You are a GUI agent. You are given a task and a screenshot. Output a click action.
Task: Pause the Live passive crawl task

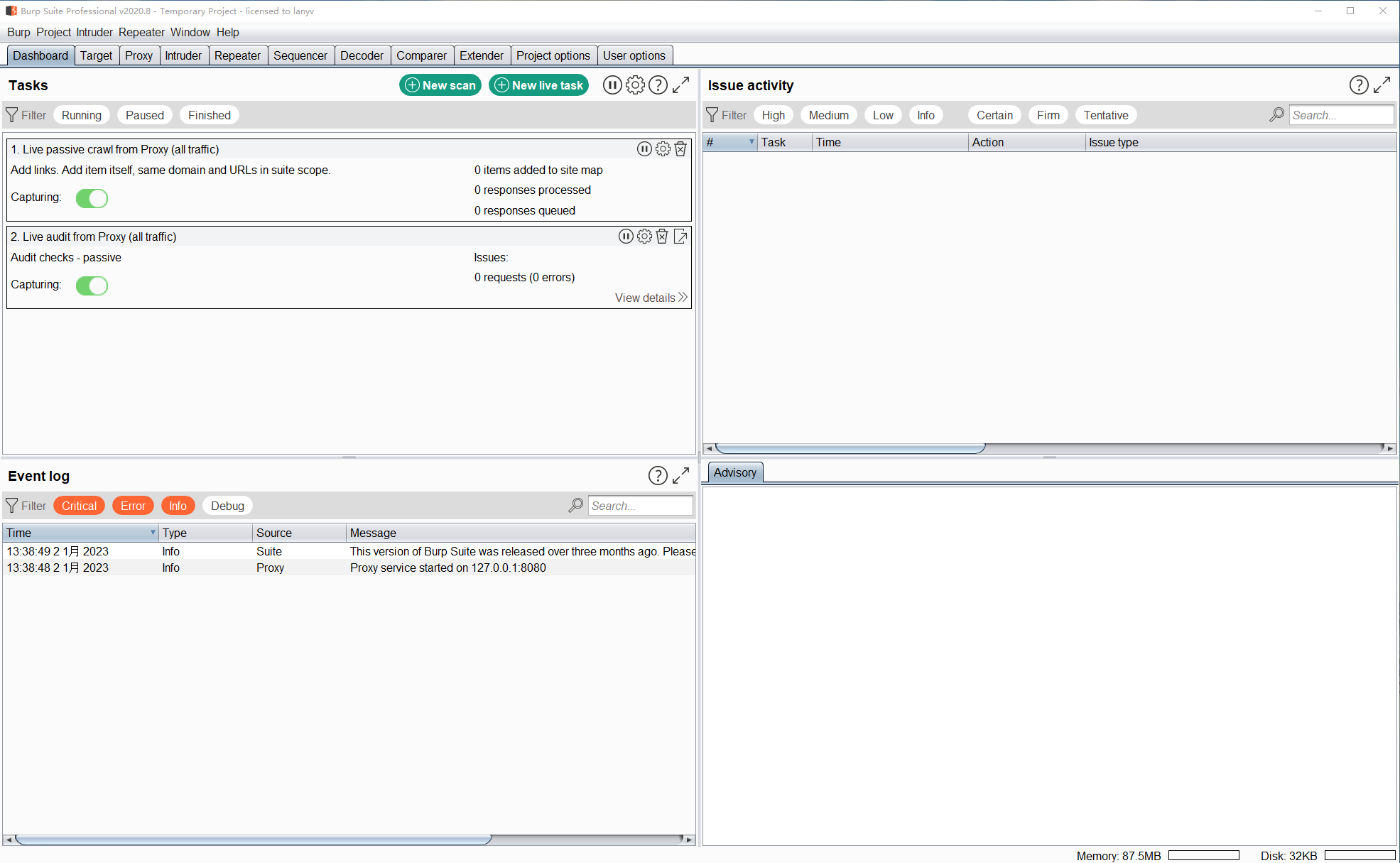point(644,149)
